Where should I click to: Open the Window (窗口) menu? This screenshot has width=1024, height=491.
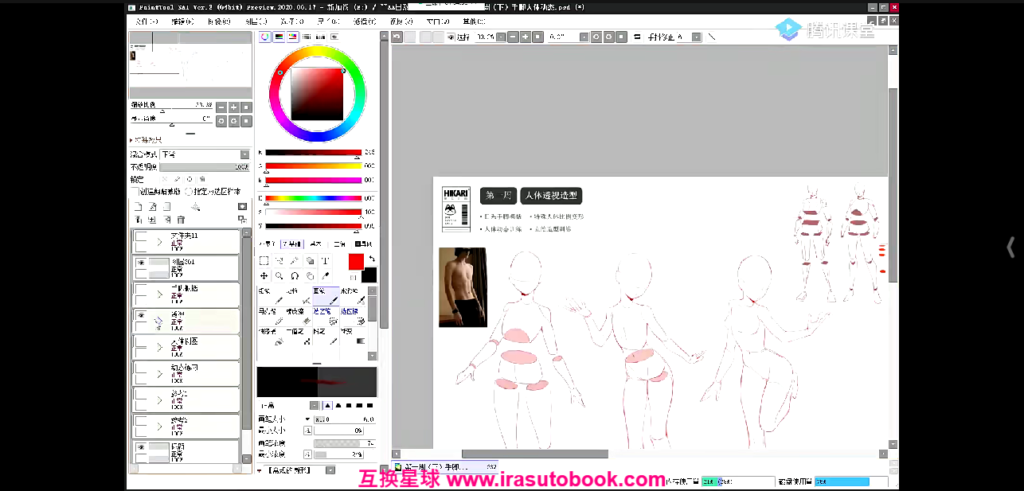tap(438, 22)
